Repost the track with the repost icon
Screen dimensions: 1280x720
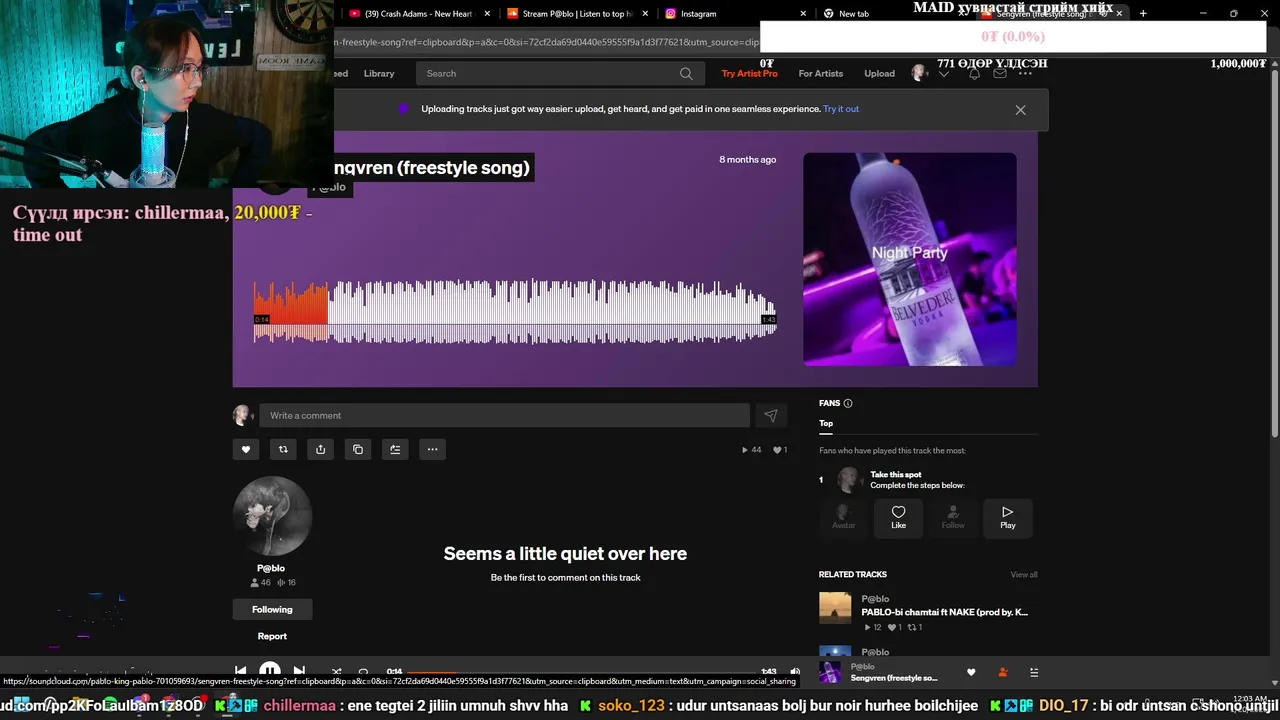point(283,449)
